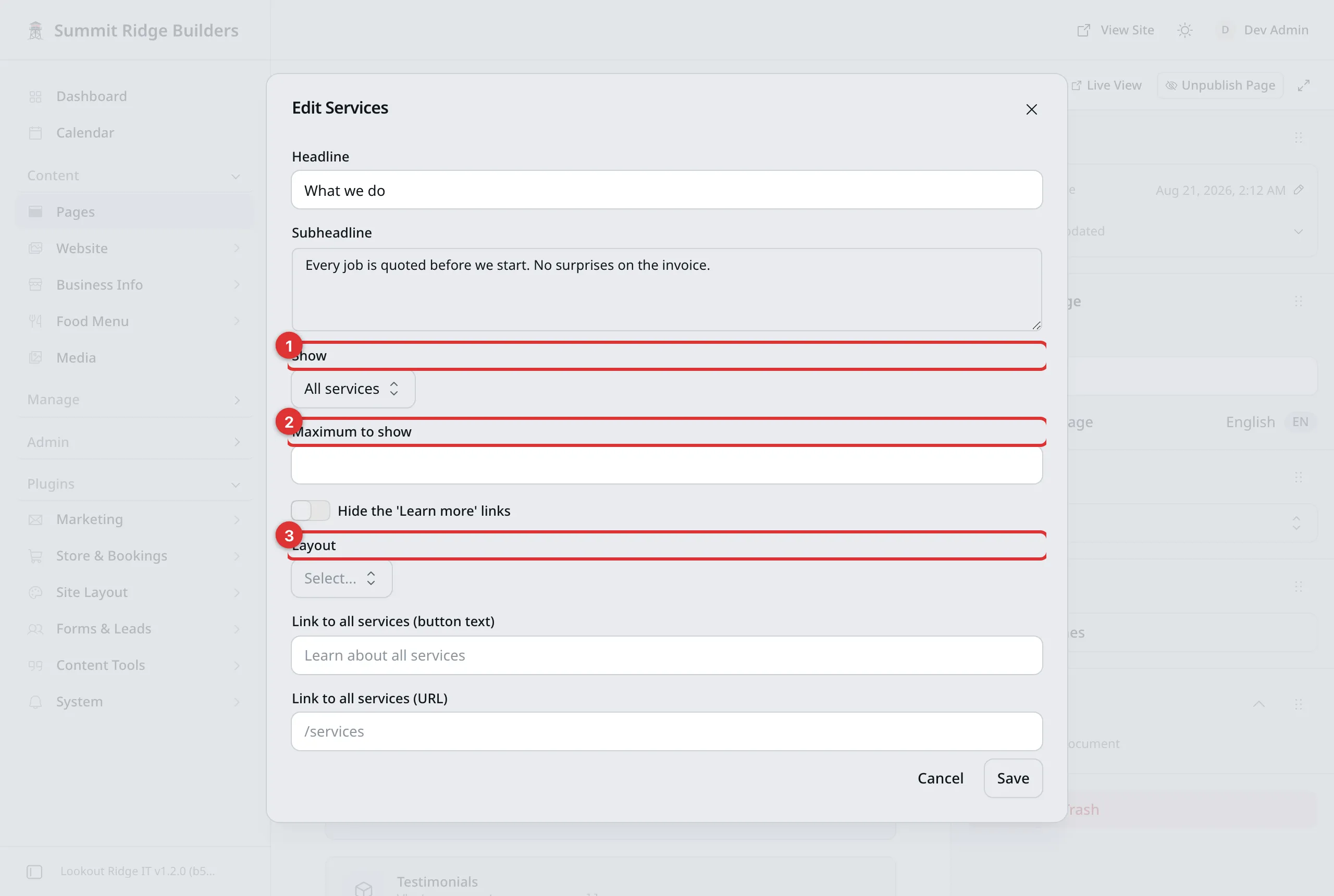The image size is (1334, 896).
Task: Click the Summit Ridge Builders logo icon
Action: point(35,30)
